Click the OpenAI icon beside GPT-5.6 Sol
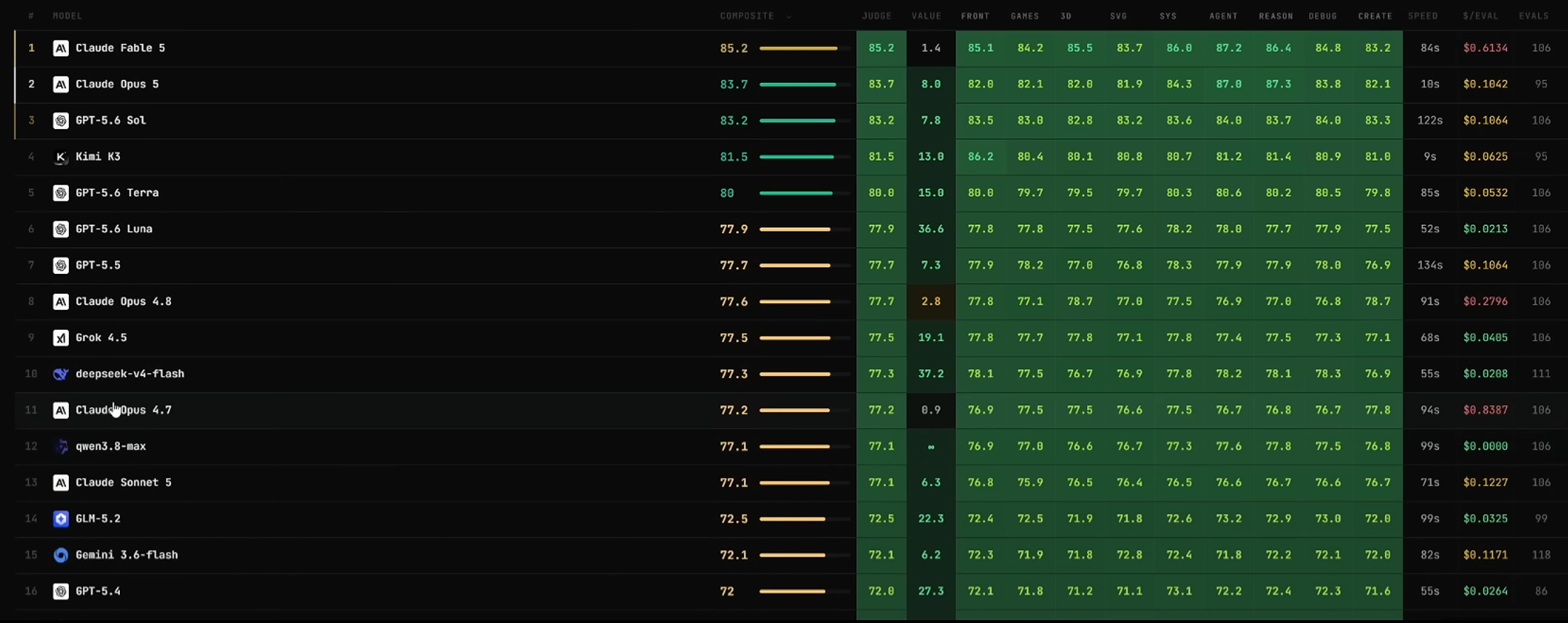Viewport: 1568px width, 623px height. (61, 121)
